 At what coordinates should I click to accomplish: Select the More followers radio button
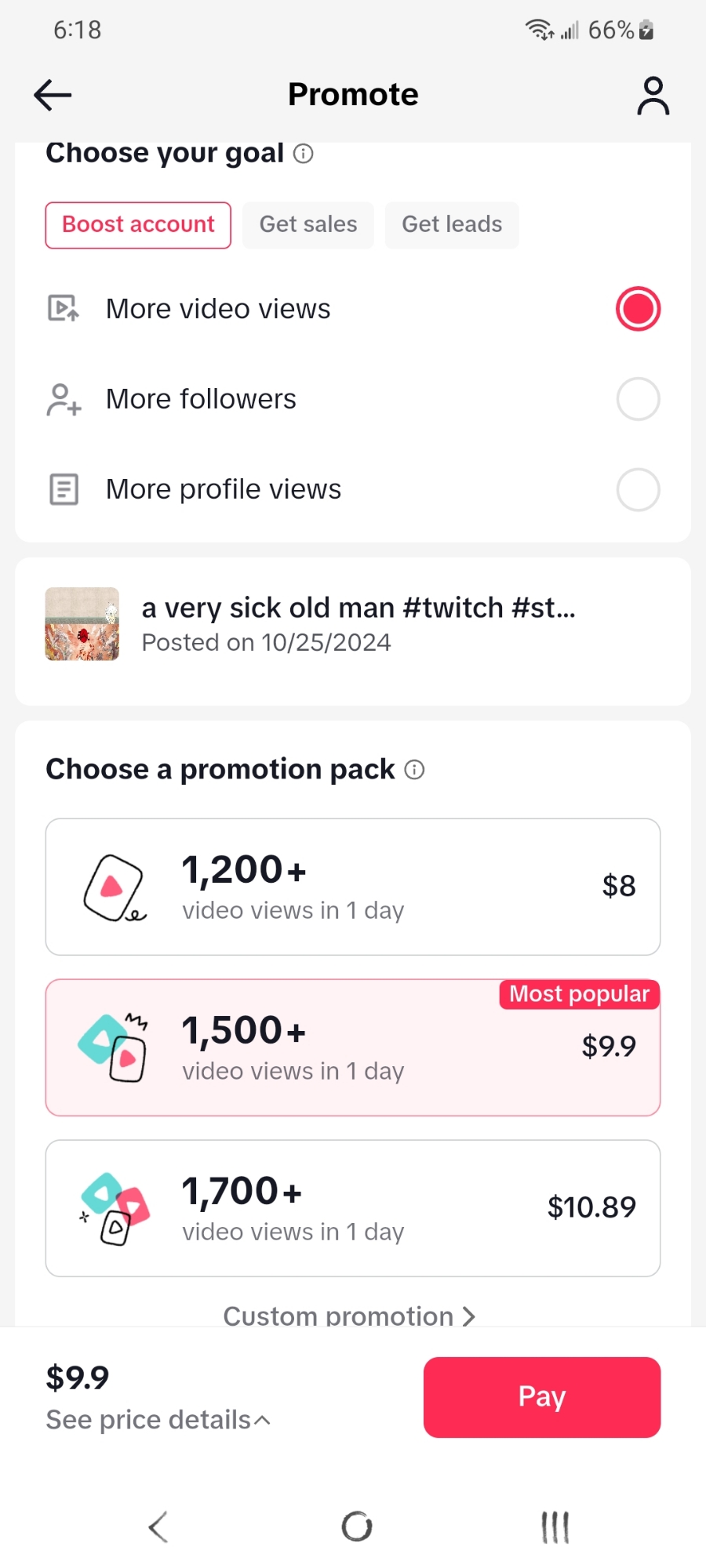[638, 399]
